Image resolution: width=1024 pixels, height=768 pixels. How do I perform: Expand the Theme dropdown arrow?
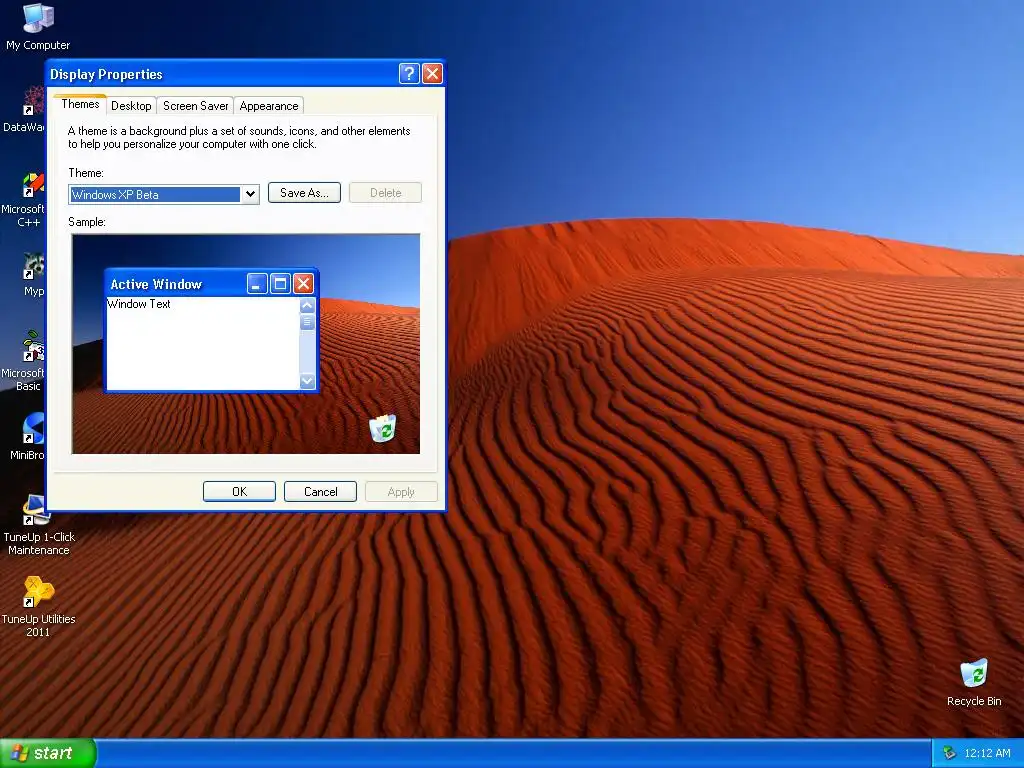(x=250, y=194)
